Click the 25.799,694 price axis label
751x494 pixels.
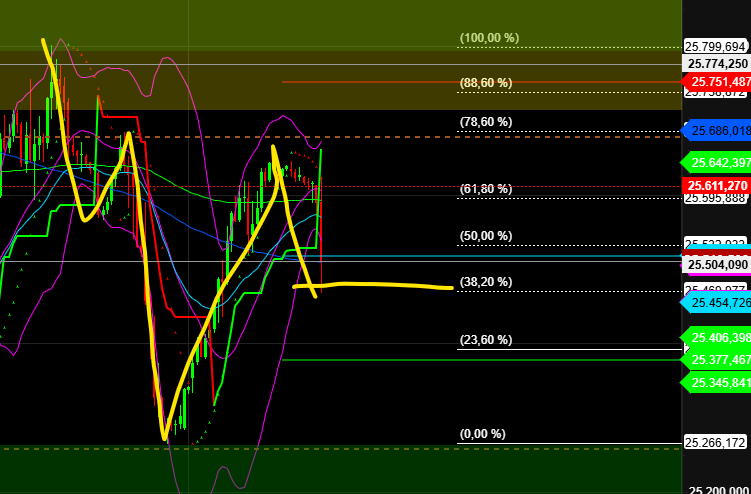(x=716, y=46)
